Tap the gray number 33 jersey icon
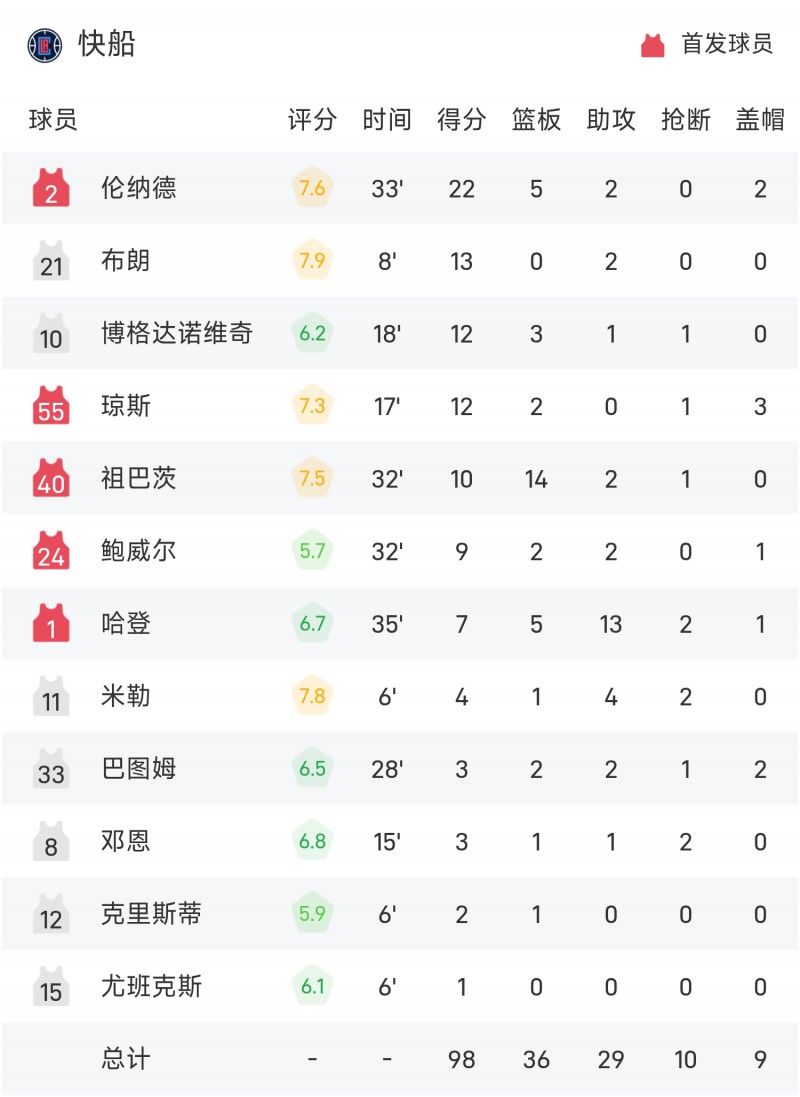This screenshot has width=800, height=1097. click(51, 768)
